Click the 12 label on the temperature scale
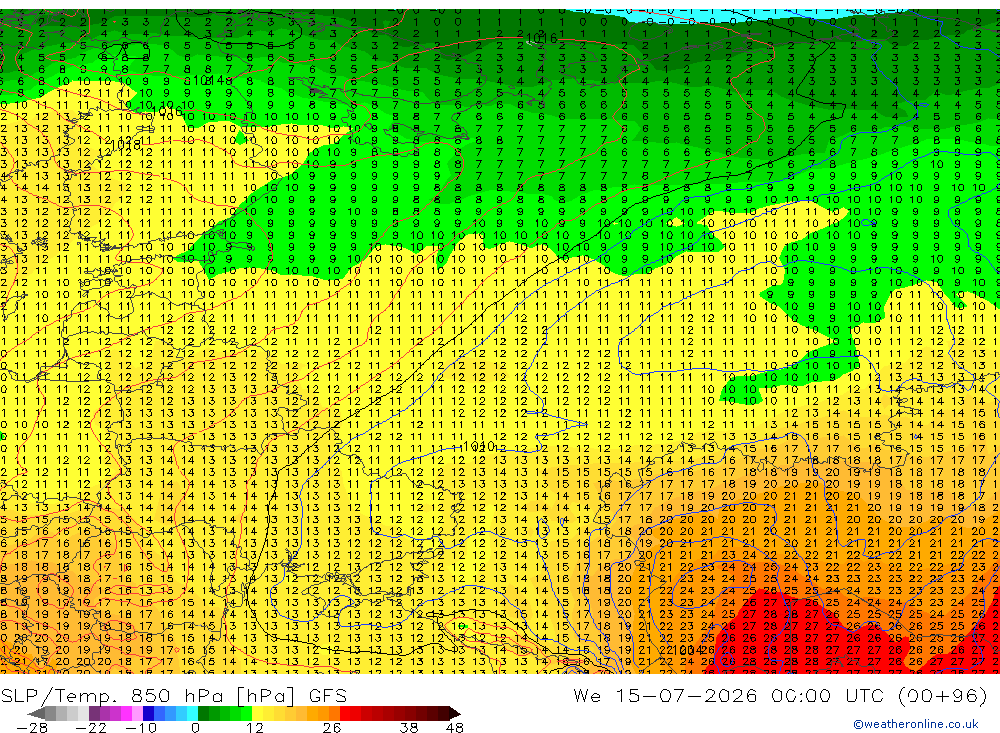The width and height of the screenshot is (1000, 733). click(x=254, y=727)
